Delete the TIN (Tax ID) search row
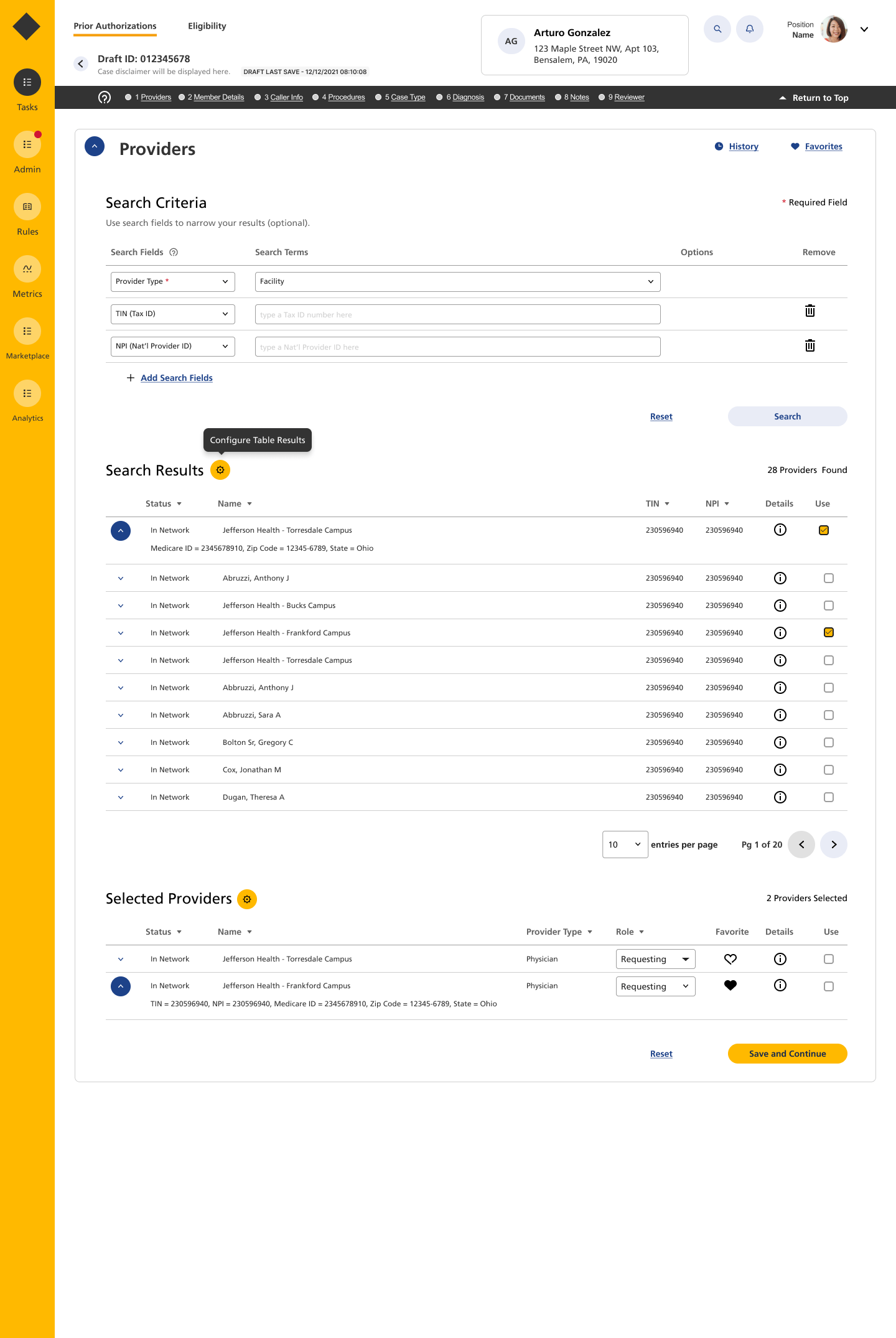 coord(810,311)
